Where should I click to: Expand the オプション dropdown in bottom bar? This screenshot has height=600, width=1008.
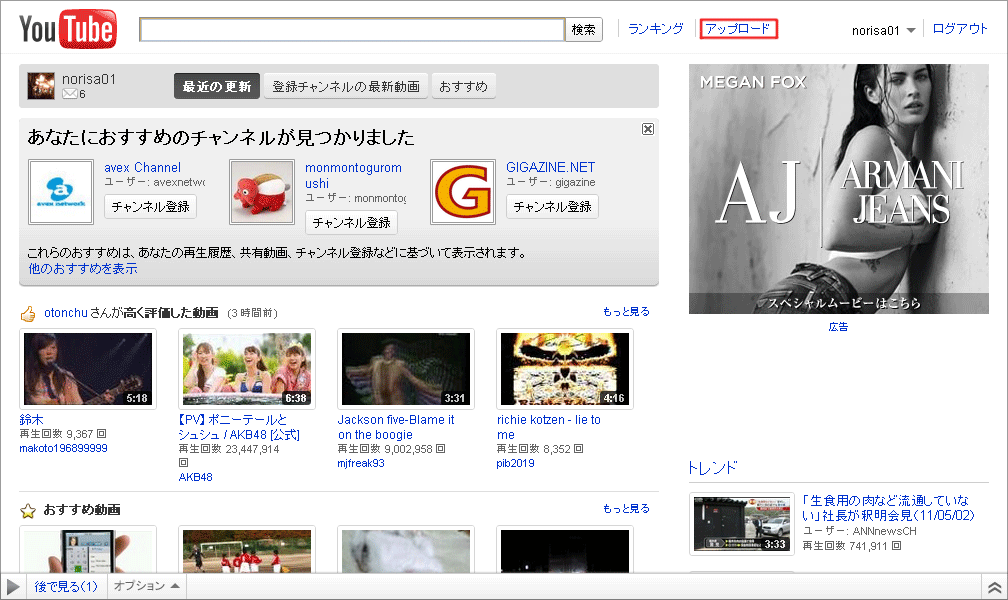click(147, 586)
